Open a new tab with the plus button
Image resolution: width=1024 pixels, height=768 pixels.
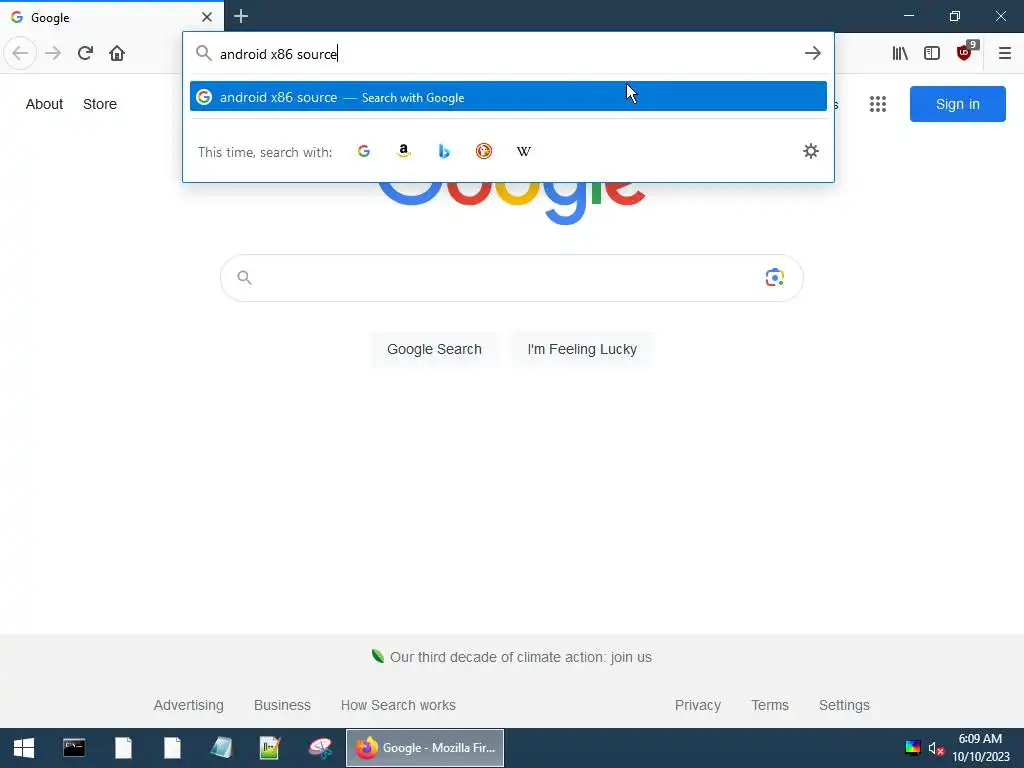241,16
